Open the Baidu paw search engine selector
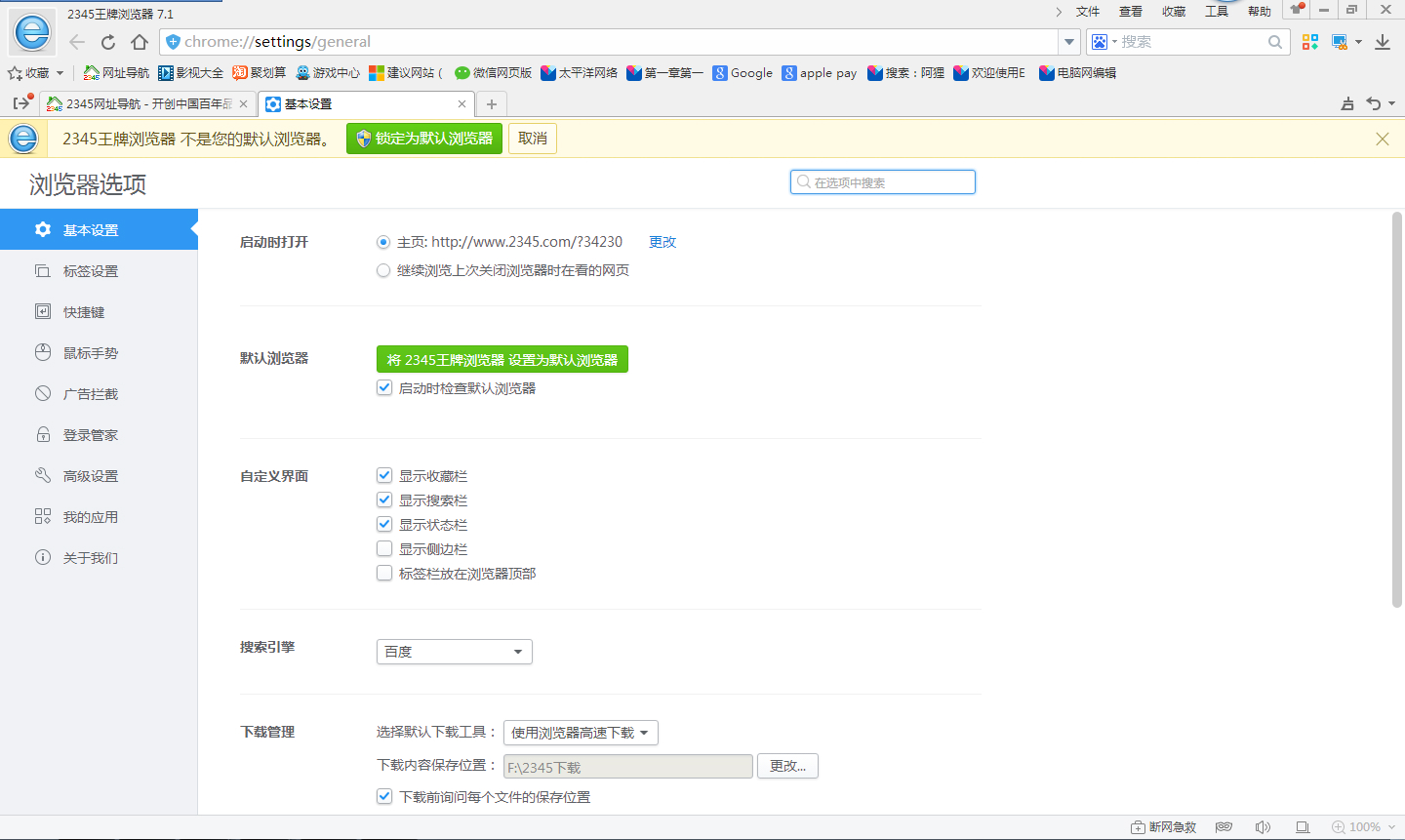The width and height of the screenshot is (1405, 840). pos(1104,42)
